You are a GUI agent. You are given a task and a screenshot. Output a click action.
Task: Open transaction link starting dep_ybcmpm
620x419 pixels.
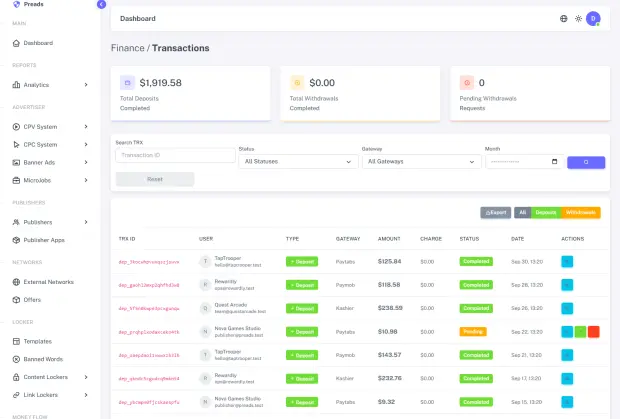149,402
